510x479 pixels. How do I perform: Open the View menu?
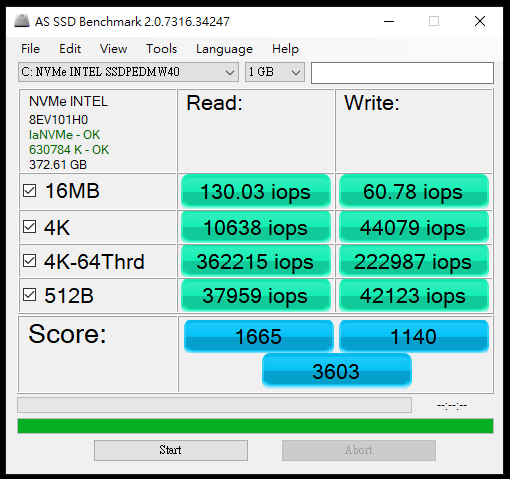pos(113,49)
